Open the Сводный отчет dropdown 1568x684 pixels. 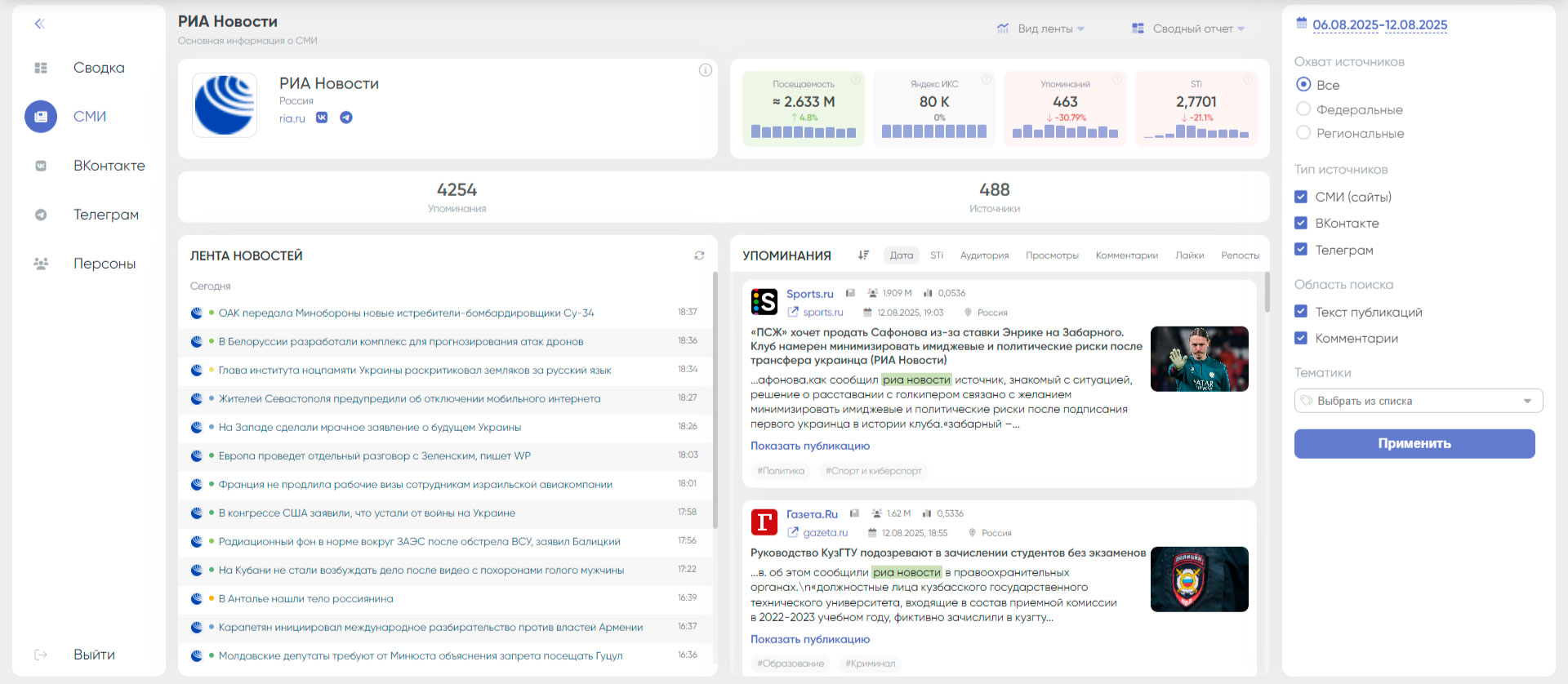[x=1188, y=29]
